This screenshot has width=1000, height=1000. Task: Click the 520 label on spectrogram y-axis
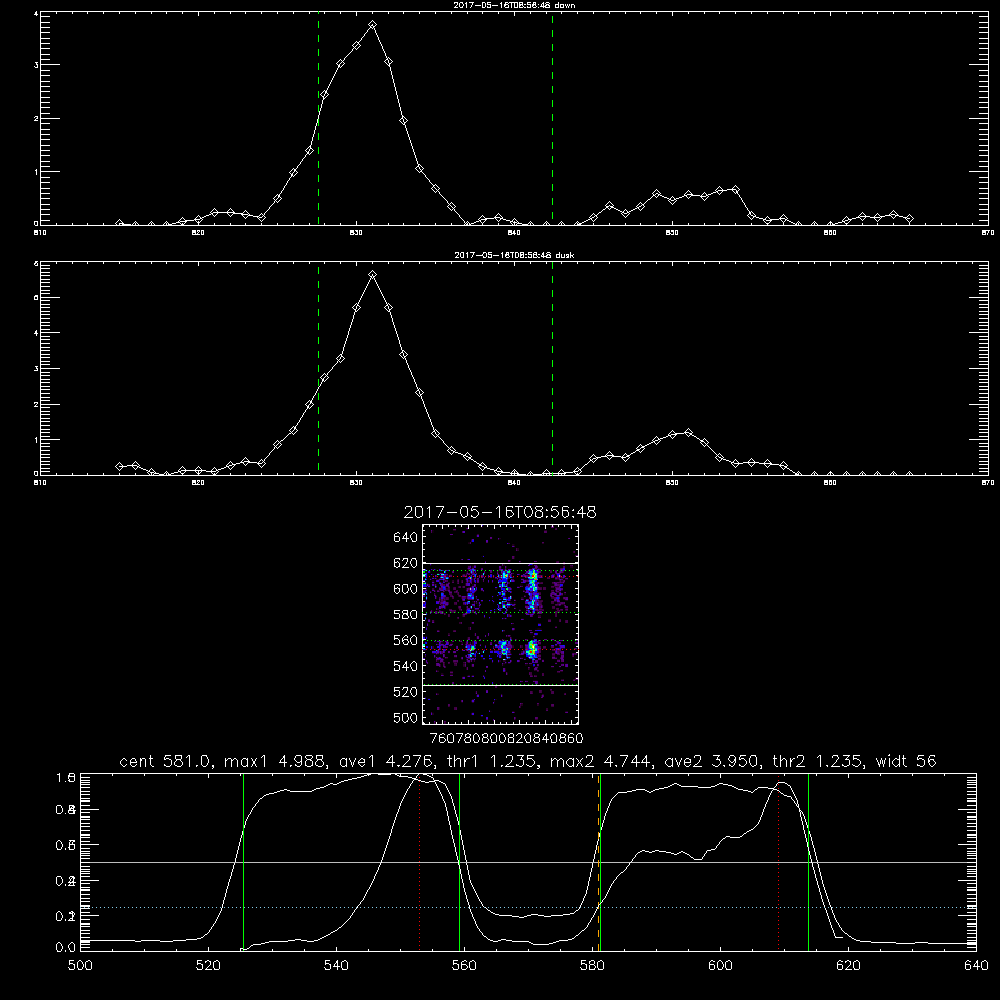pos(406,692)
